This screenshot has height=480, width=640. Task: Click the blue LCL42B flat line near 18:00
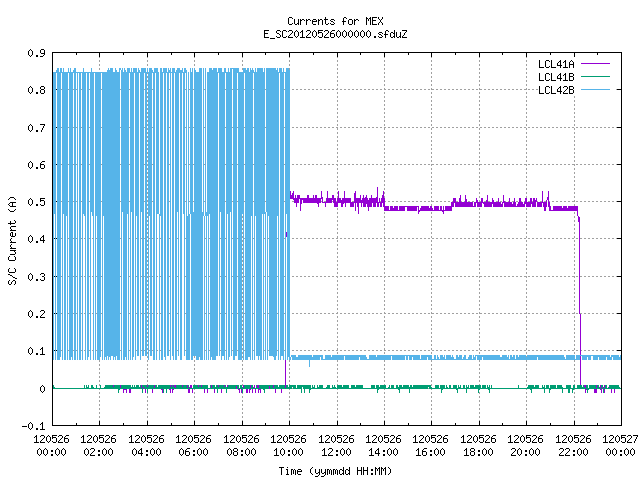click(x=478, y=358)
